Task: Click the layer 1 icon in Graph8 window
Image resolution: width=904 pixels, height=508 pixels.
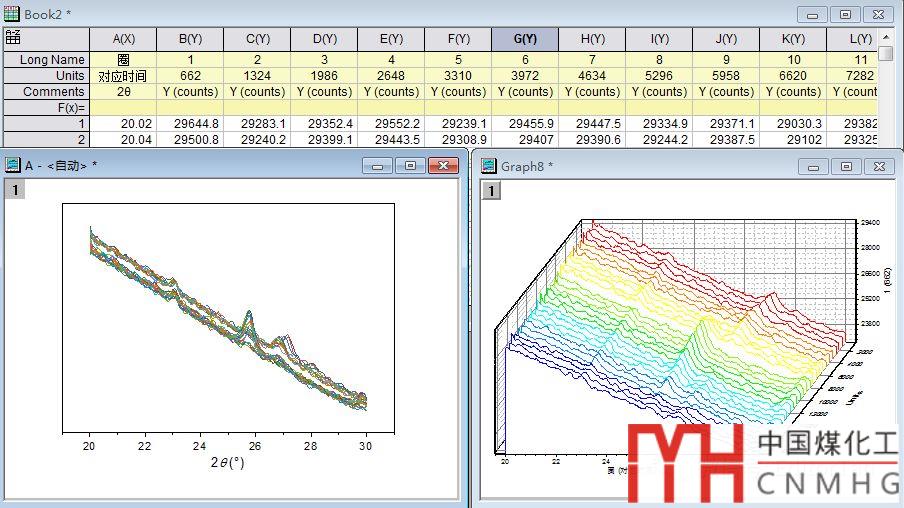Action: point(491,190)
